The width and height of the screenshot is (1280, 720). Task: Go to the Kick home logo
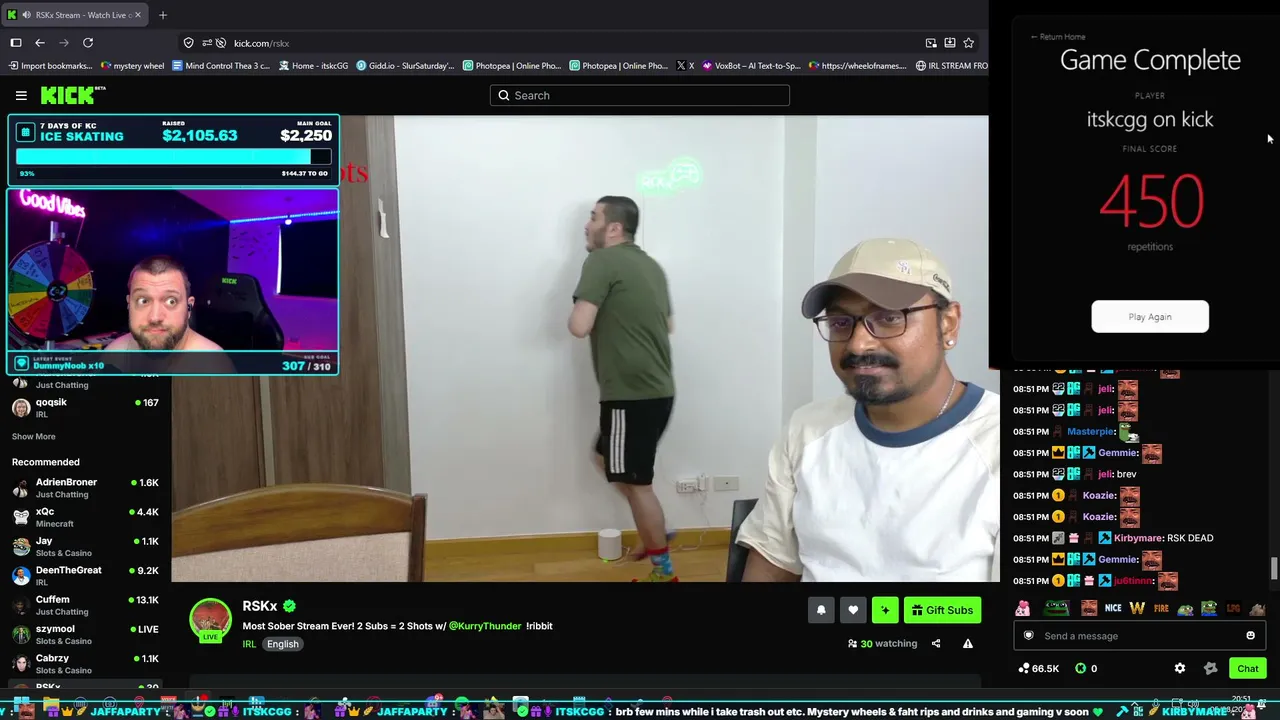coord(73,95)
